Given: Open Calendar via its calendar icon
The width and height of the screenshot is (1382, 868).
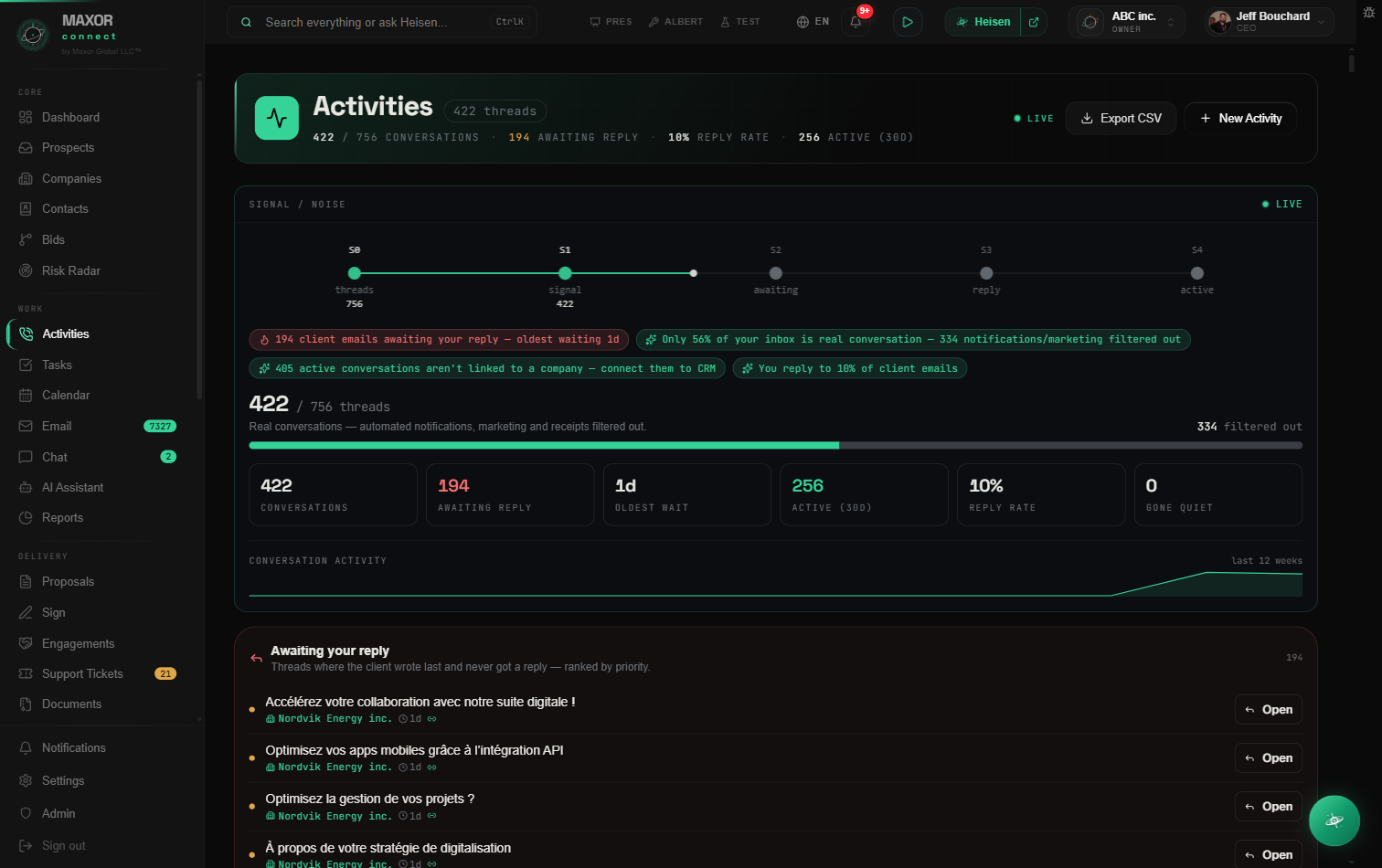Looking at the screenshot, I should tap(26, 395).
